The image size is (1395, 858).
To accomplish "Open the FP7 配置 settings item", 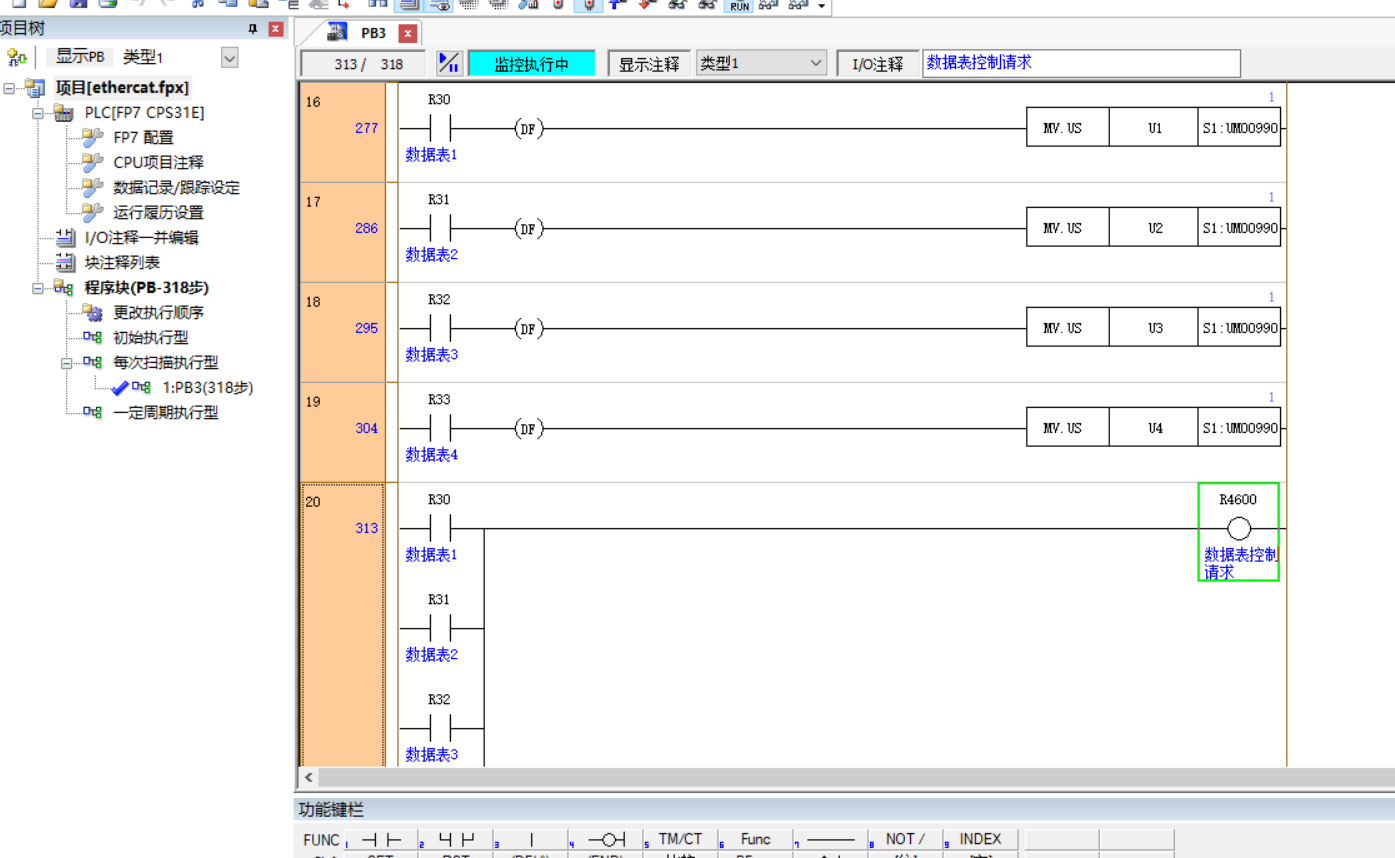I will click(x=143, y=137).
